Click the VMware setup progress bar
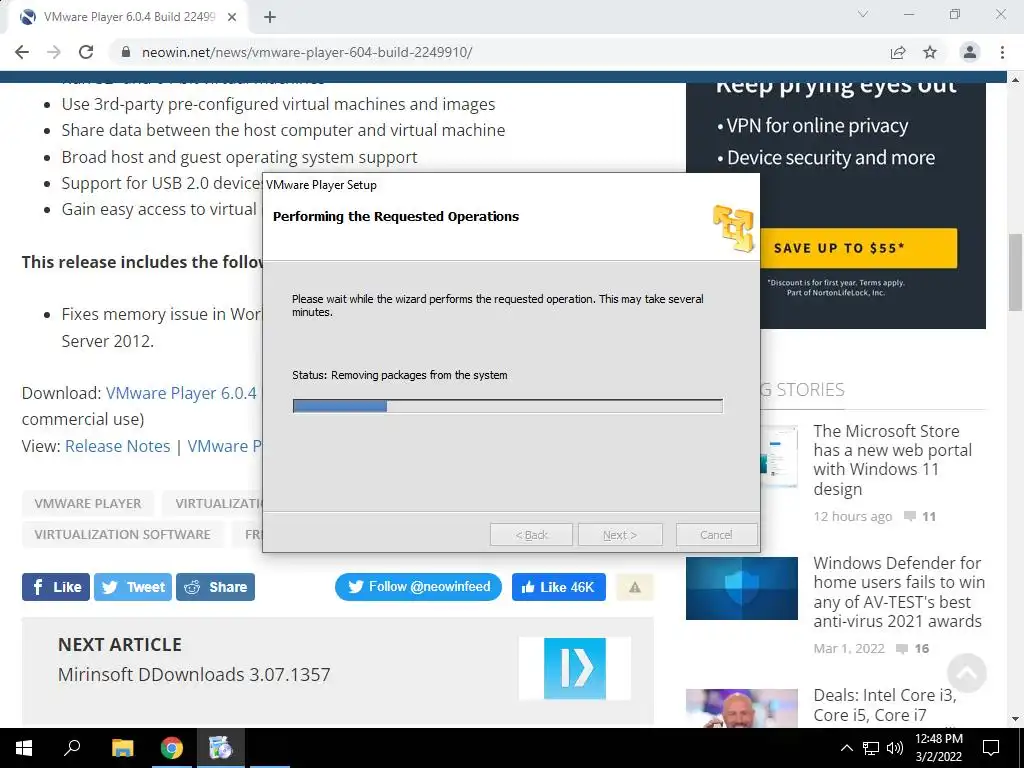The image size is (1024, 768). click(x=507, y=406)
